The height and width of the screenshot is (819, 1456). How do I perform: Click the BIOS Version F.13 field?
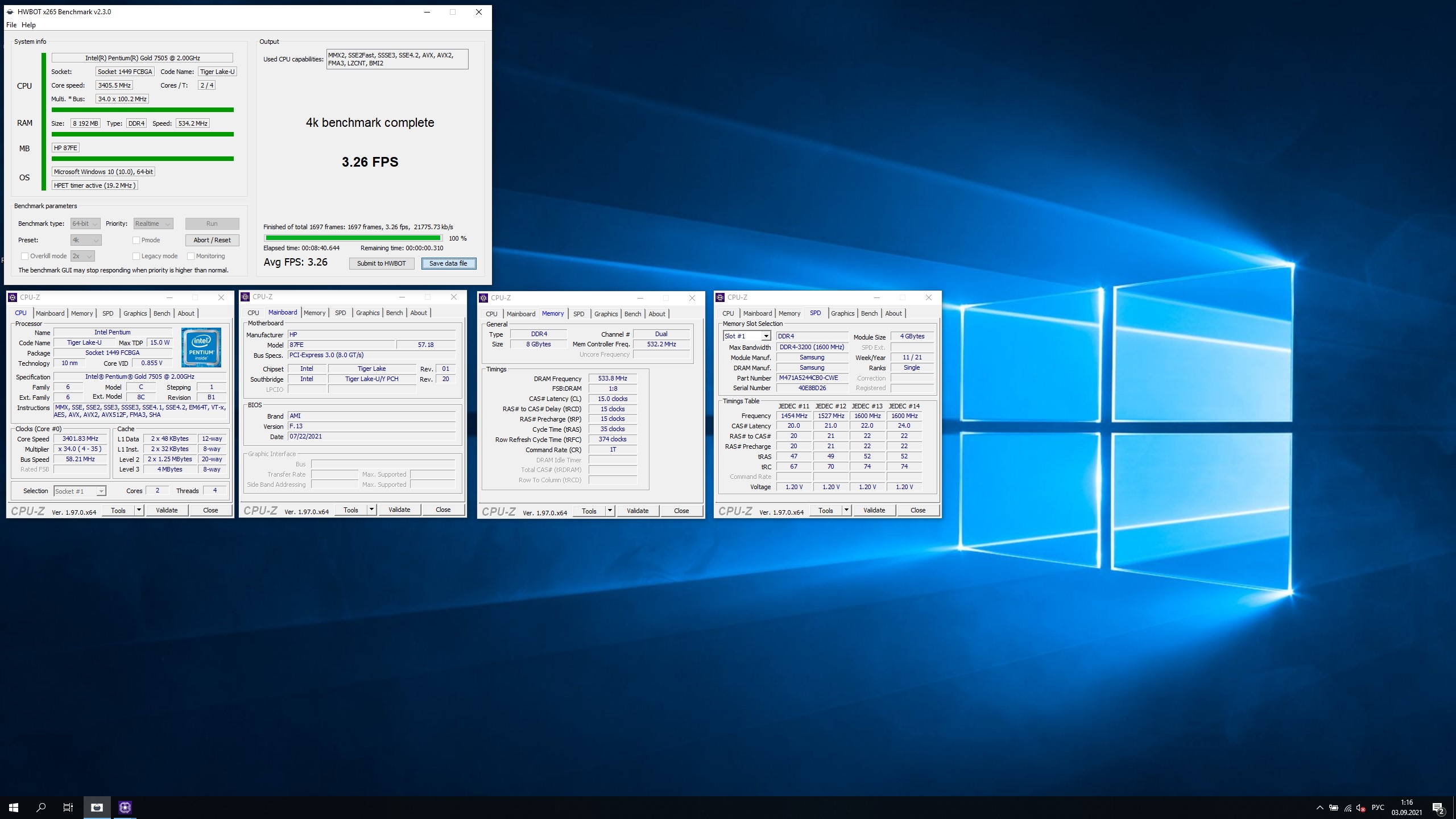pos(371,426)
